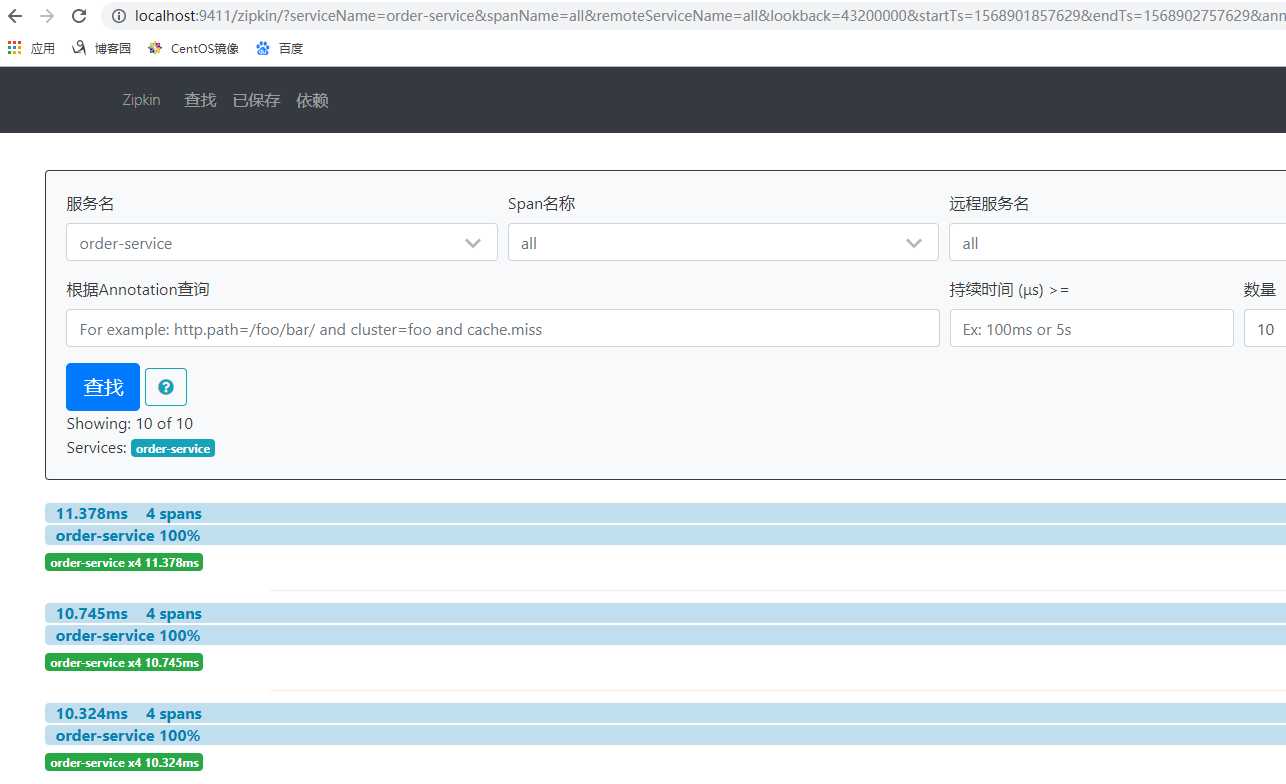
Task: Click the Span名称 field label
Action: (x=542, y=204)
